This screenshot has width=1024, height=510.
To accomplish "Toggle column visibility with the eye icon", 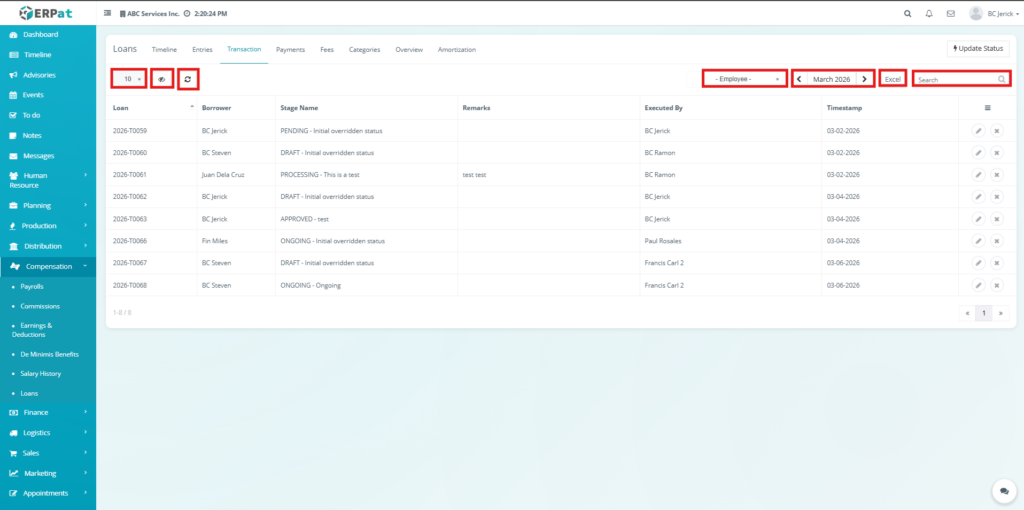I will [161, 78].
